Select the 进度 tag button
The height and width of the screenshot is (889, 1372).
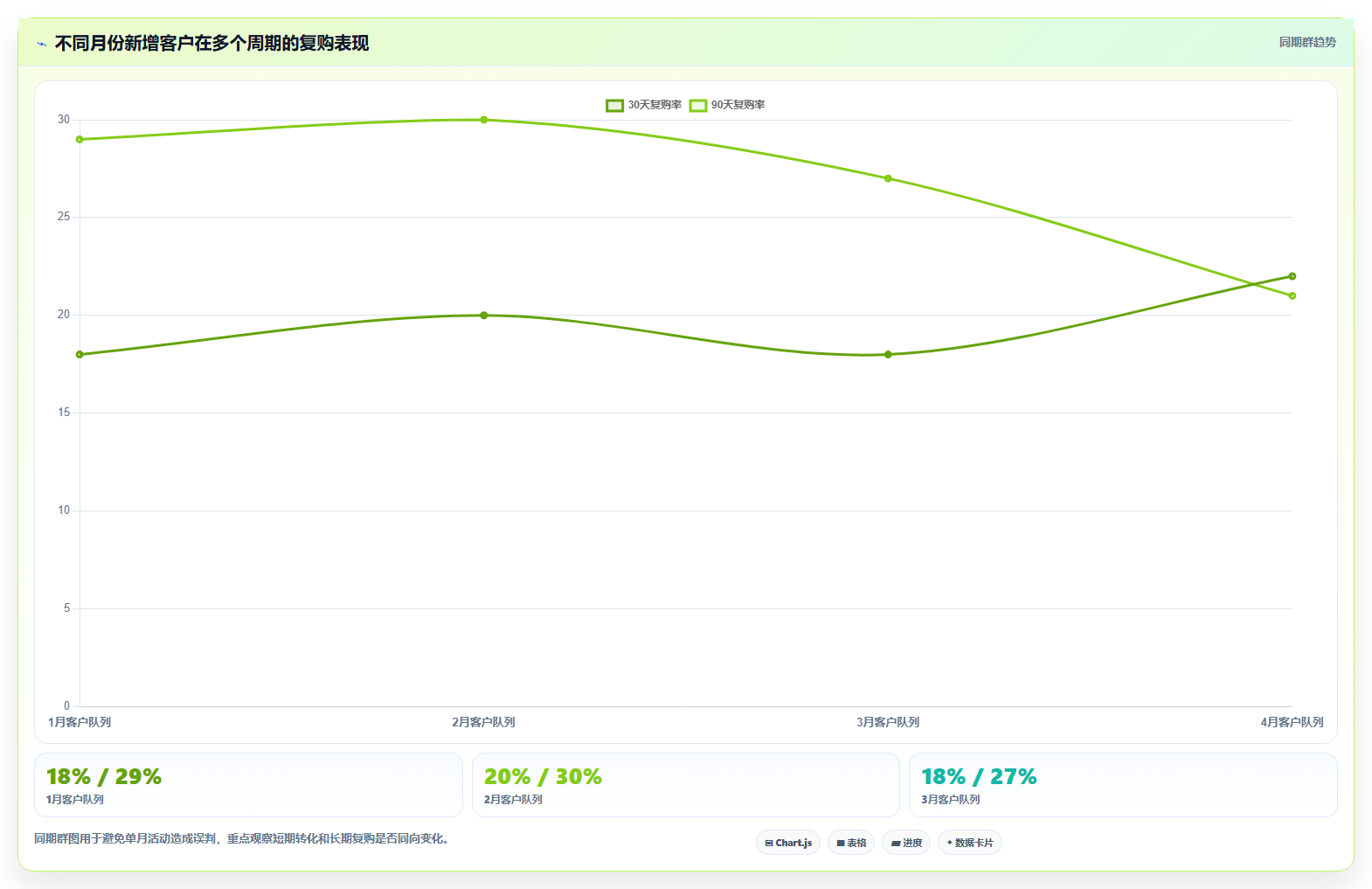click(x=906, y=843)
